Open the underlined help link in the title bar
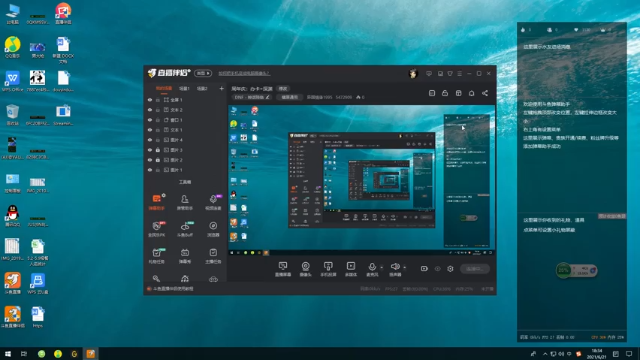 (244, 73)
